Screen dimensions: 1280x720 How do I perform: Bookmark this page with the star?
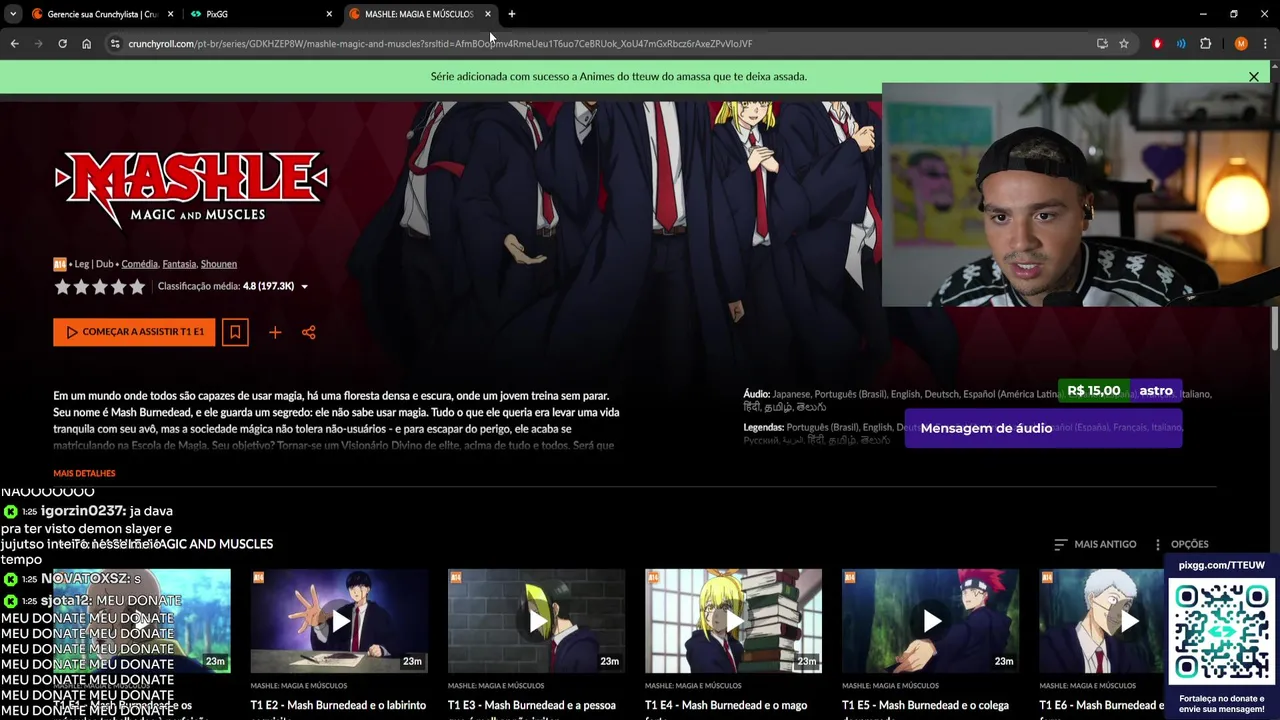[1124, 44]
